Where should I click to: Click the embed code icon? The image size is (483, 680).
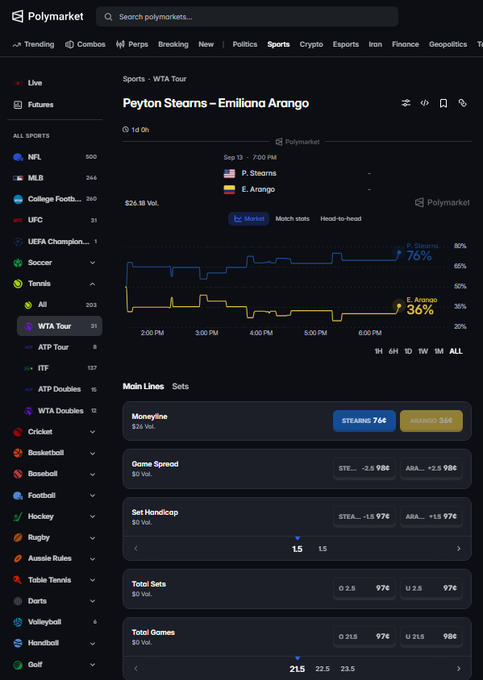coord(424,103)
